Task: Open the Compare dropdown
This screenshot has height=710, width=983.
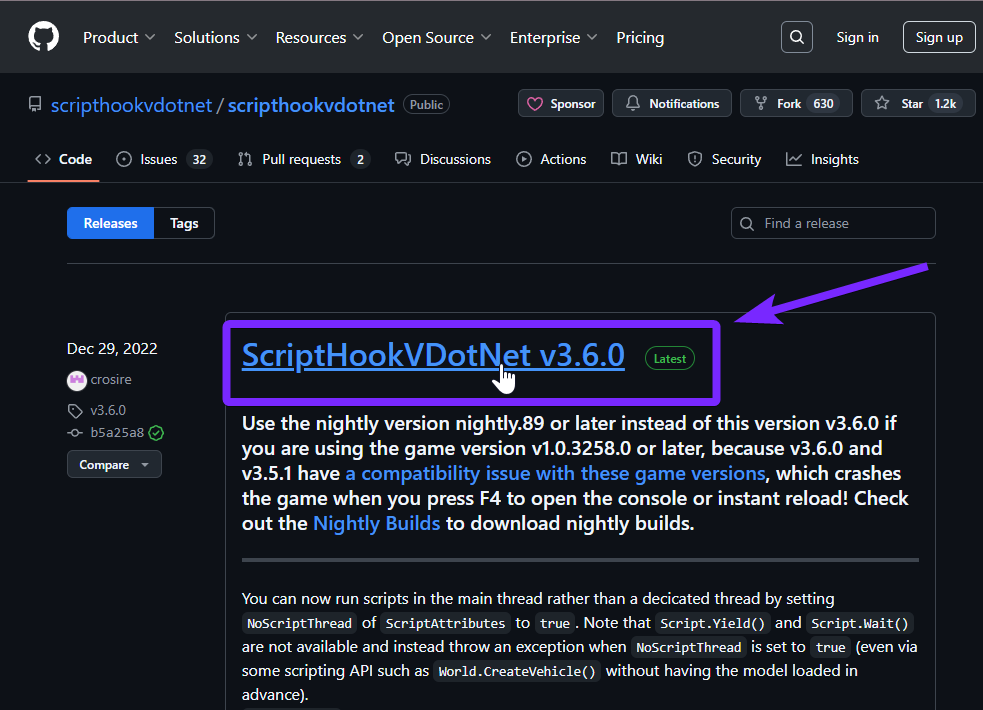Action: click(x=114, y=465)
